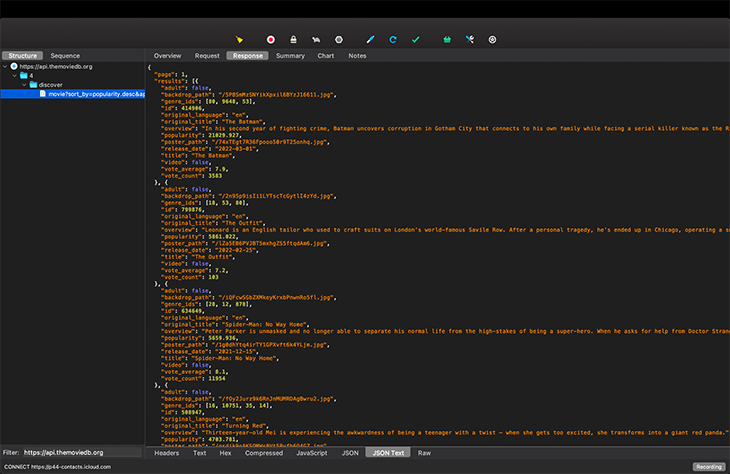Switch to Sequence view
Screen dimensions: 730x474
click(x=65, y=55)
